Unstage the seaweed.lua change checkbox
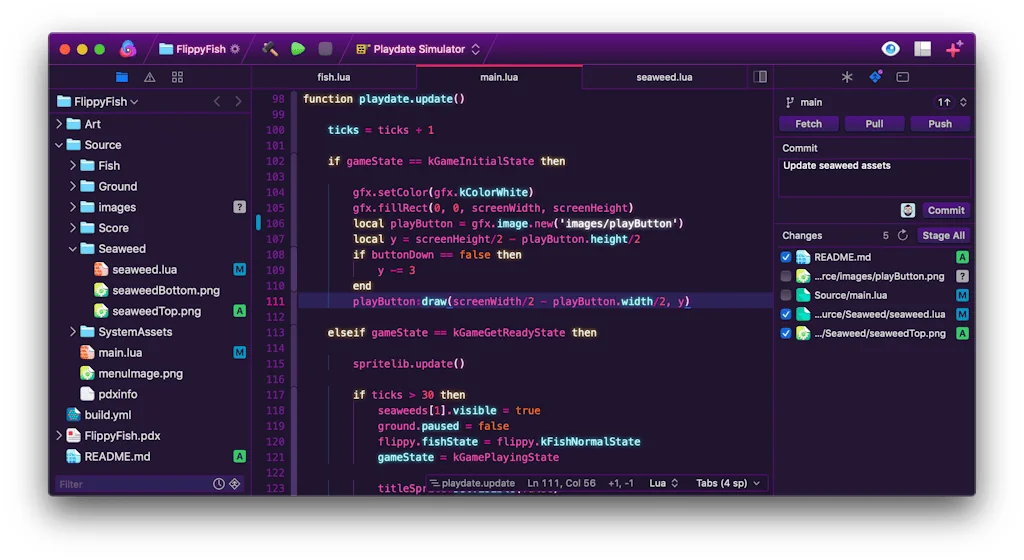The height and width of the screenshot is (560, 1024). (786, 314)
